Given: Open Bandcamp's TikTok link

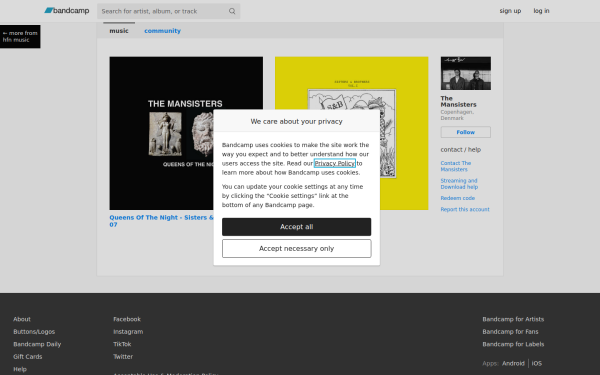Looking at the screenshot, I should click(122, 344).
